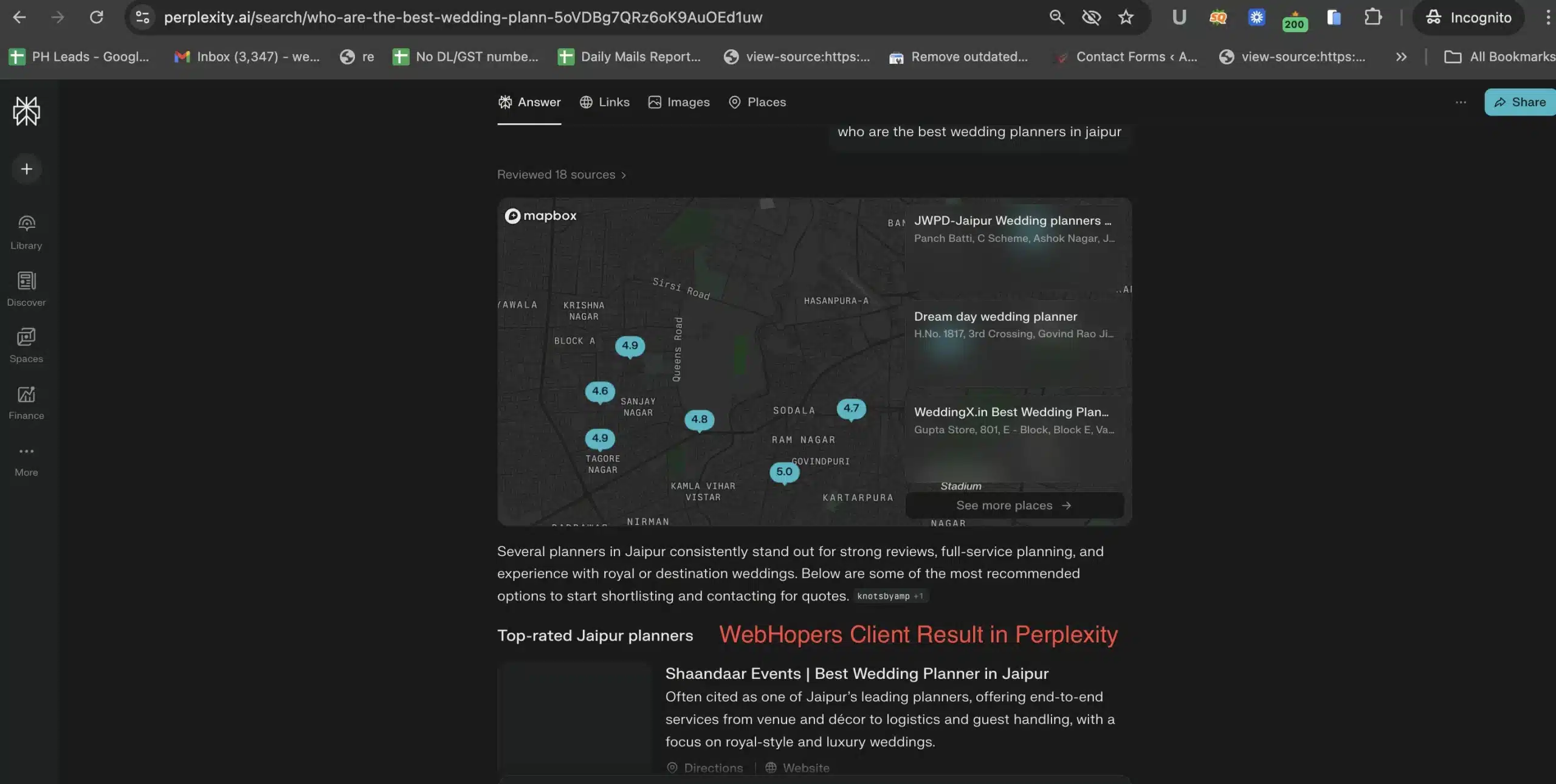Viewport: 1556px width, 784px height.
Task: Click the site info toggle in address bar
Action: [142, 17]
